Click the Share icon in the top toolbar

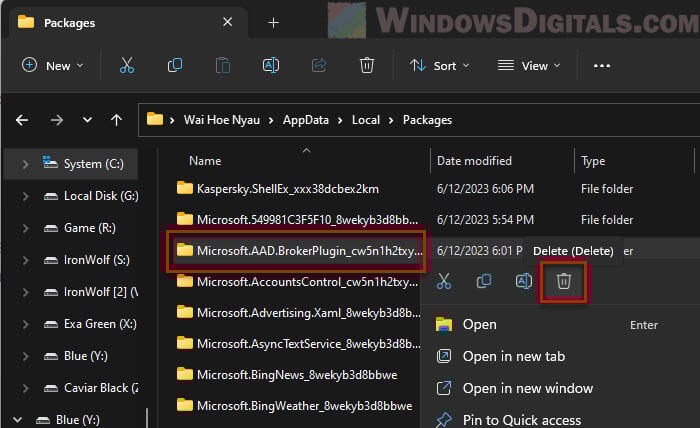319,66
